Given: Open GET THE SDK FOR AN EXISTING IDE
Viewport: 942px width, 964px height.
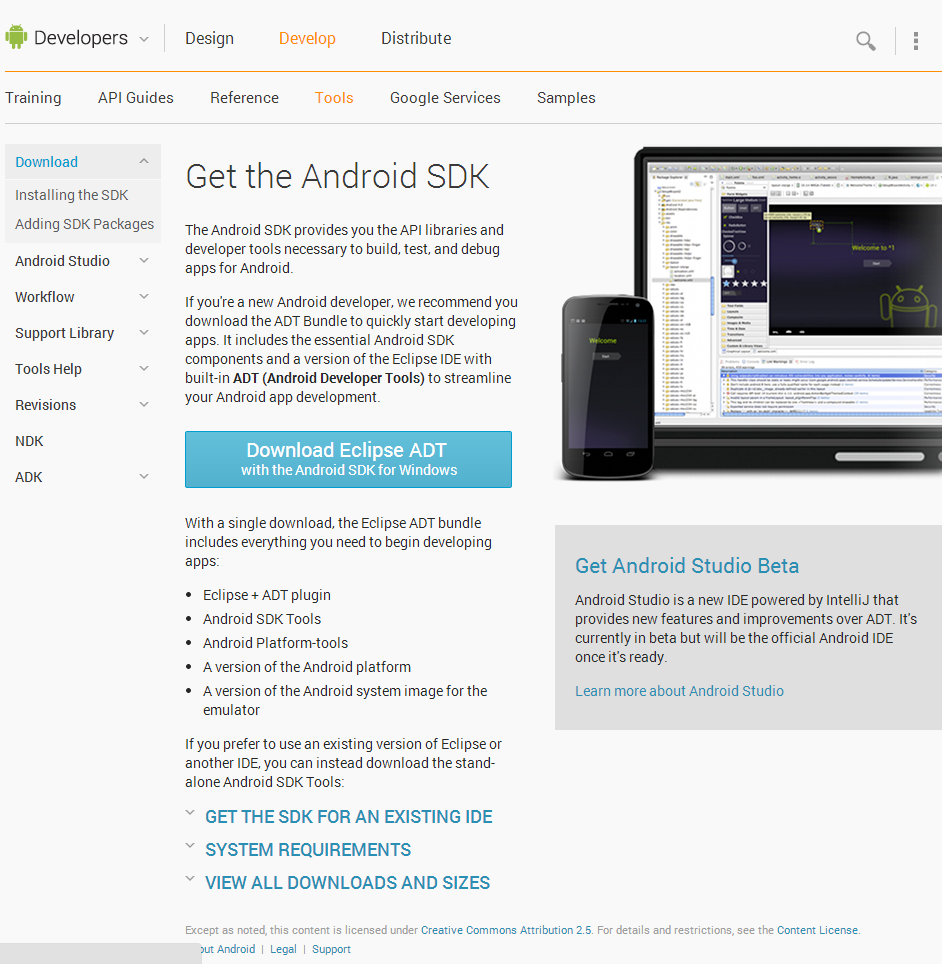Looking at the screenshot, I should tap(349, 816).
